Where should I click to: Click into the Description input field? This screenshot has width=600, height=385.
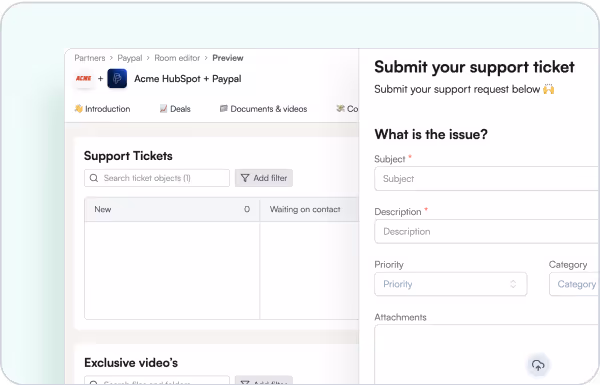click(x=487, y=232)
